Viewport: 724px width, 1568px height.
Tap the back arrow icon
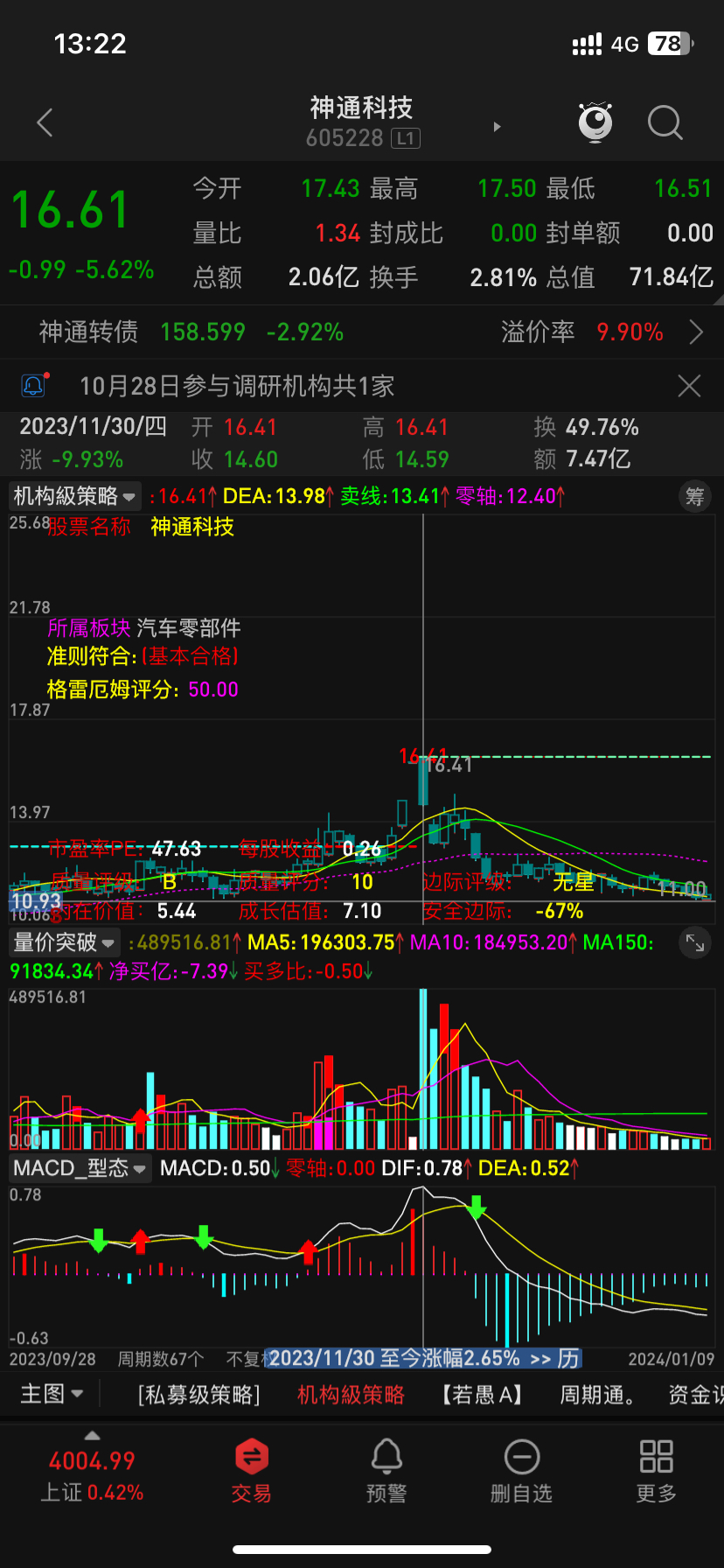pos(45,123)
